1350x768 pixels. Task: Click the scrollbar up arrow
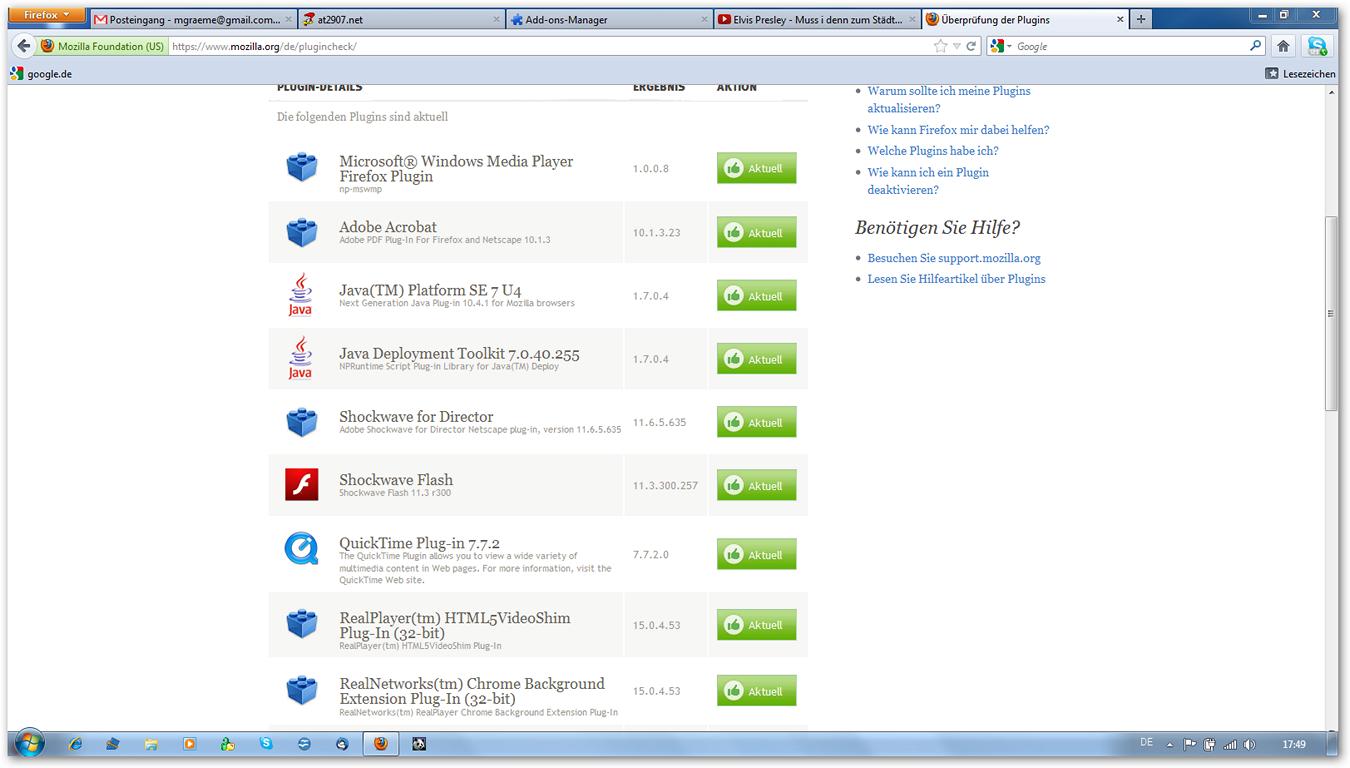tap(1331, 93)
